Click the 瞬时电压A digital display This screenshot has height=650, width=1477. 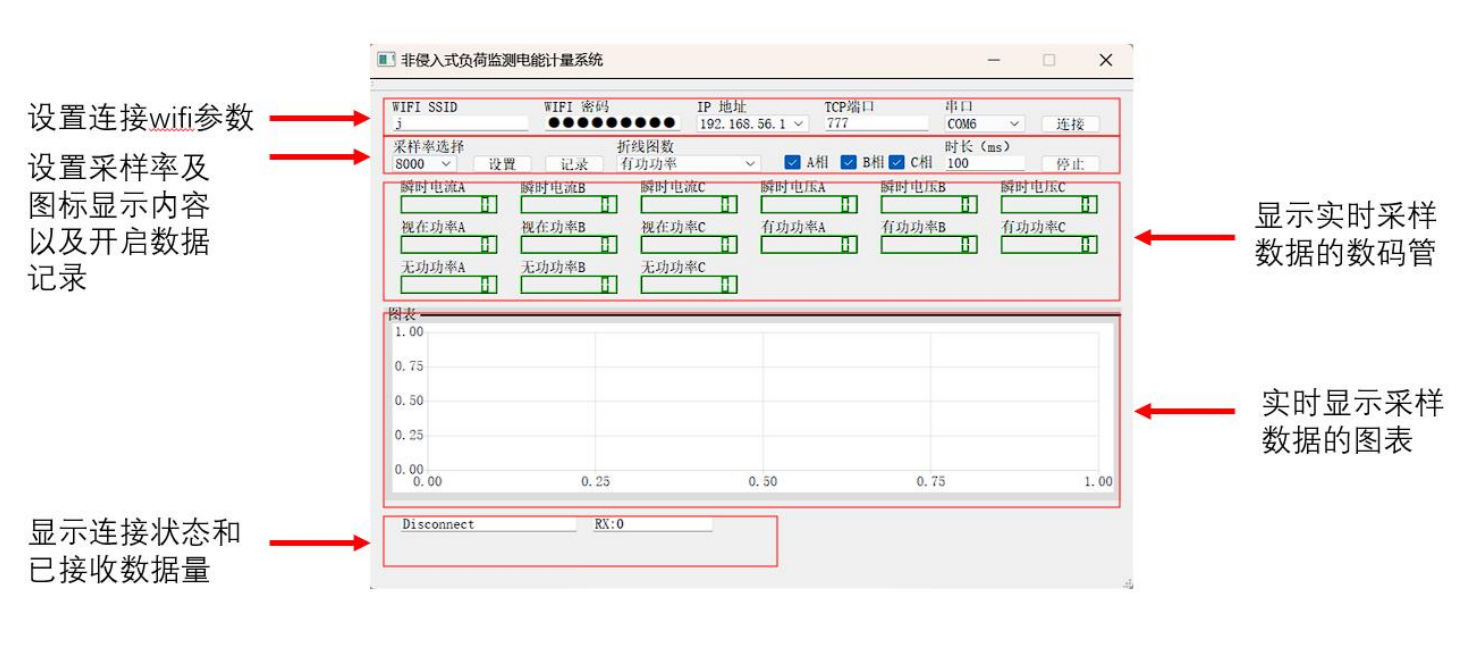tap(809, 204)
